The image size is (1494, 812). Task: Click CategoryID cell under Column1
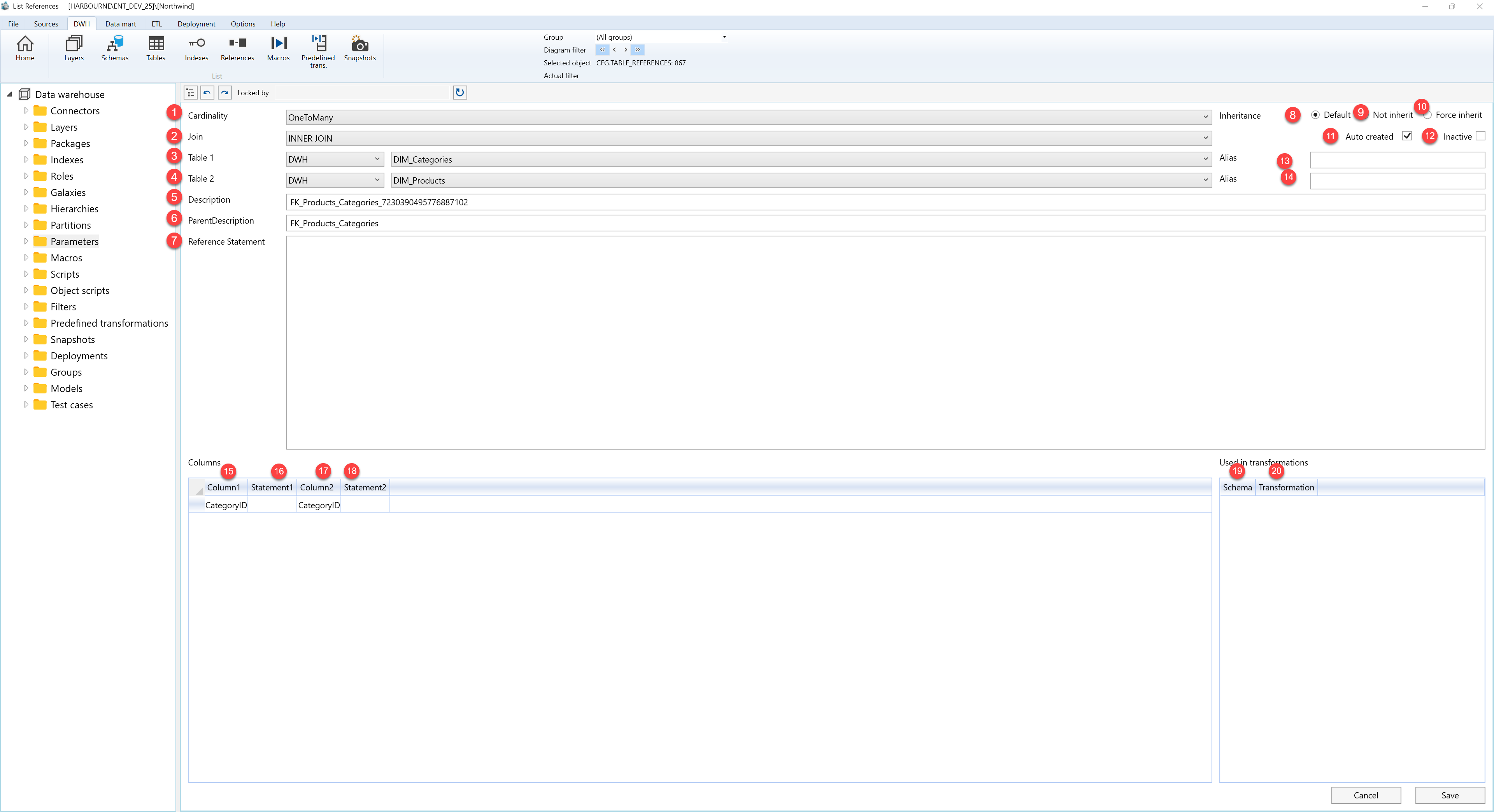tap(226, 506)
